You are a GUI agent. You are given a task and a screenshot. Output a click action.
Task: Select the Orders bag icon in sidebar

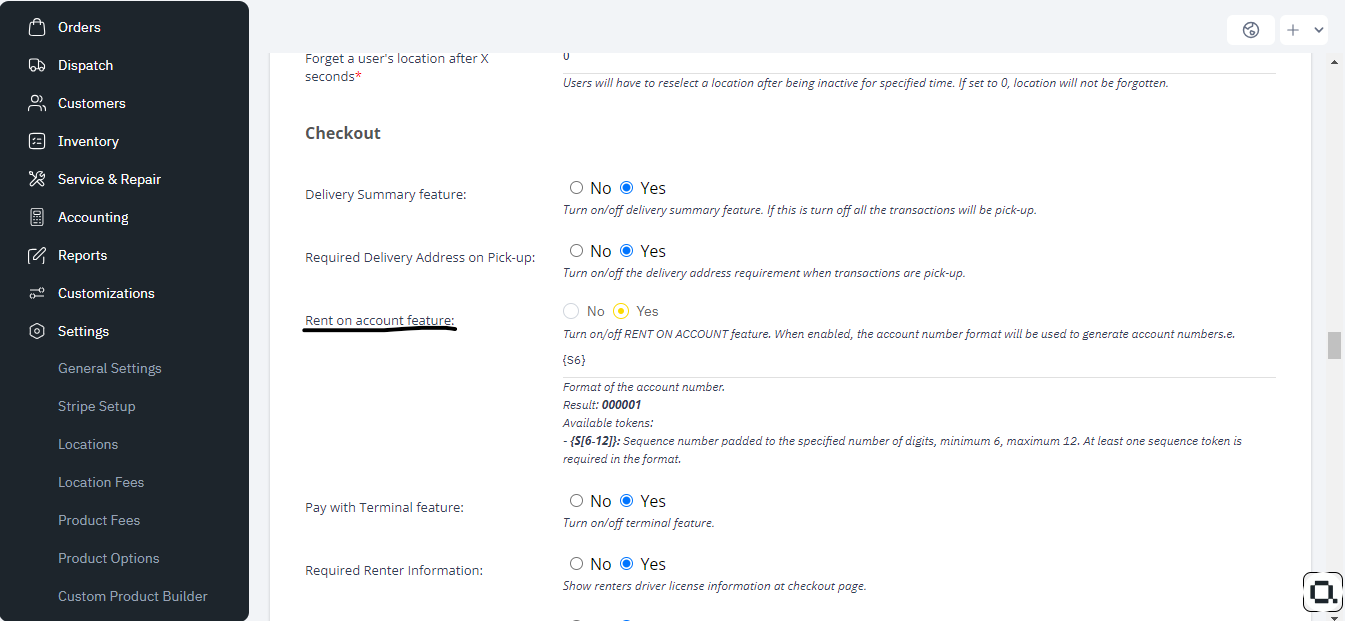pos(36,27)
